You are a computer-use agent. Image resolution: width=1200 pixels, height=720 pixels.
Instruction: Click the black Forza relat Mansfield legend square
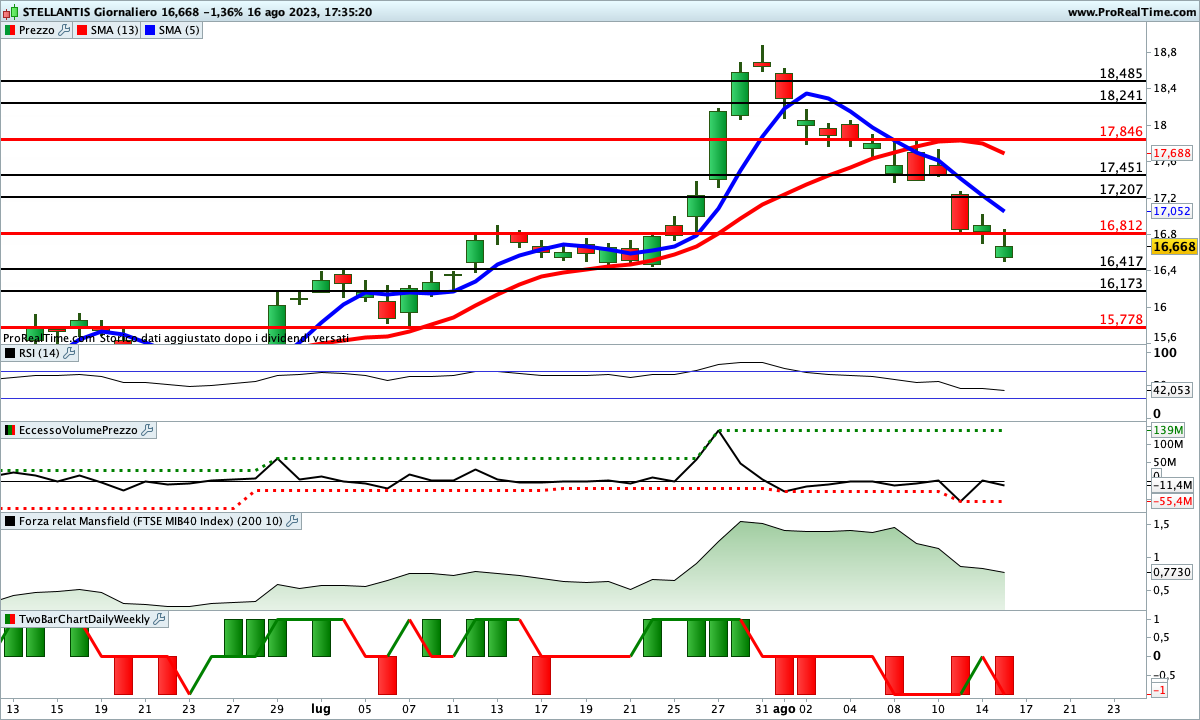[x=10, y=521]
